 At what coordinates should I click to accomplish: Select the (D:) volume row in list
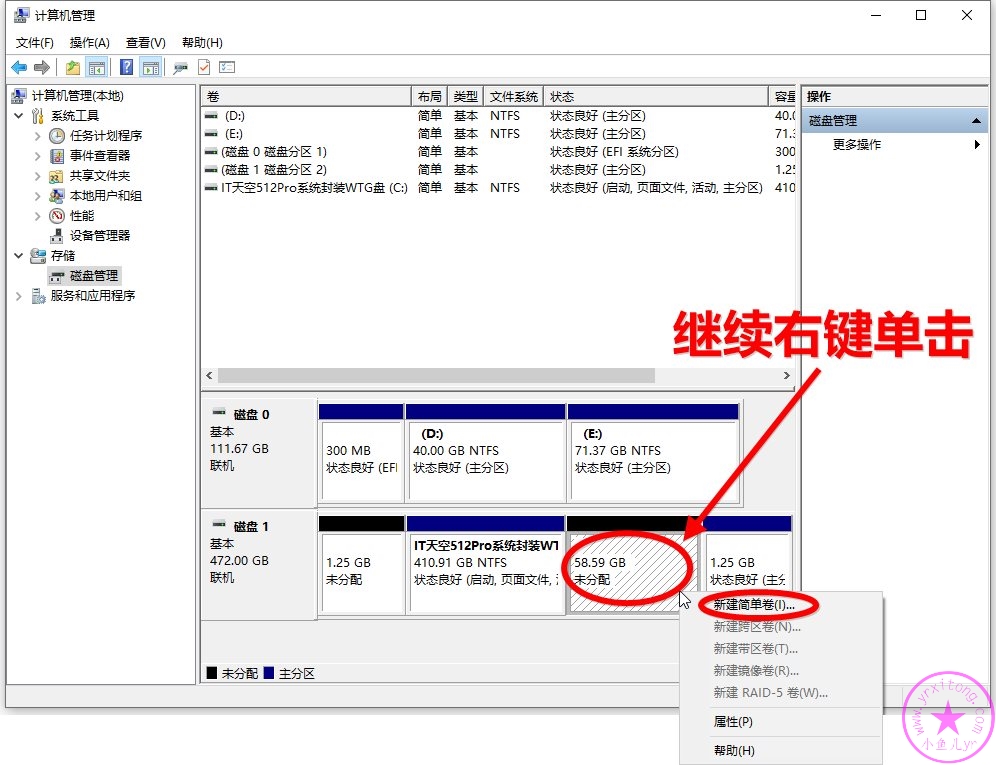point(499,116)
